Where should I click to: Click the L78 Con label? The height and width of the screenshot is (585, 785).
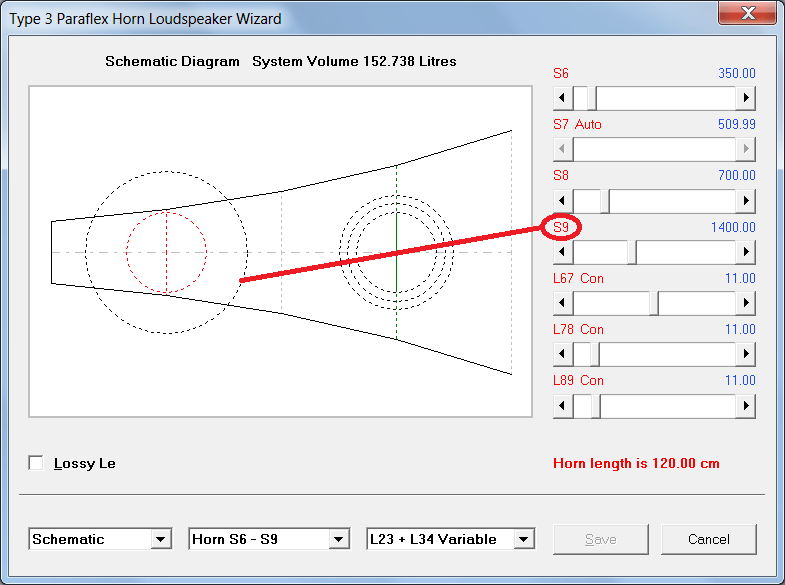(578, 329)
